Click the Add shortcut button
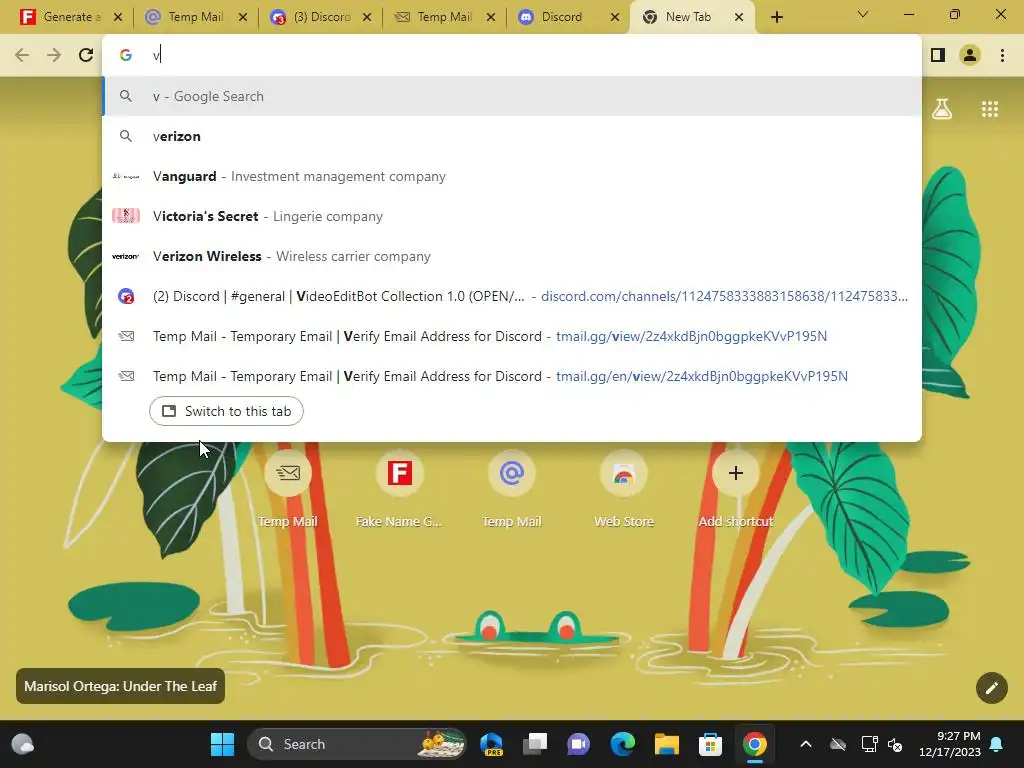Image resolution: width=1024 pixels, height=768 pixels. (x=735, y=490)
